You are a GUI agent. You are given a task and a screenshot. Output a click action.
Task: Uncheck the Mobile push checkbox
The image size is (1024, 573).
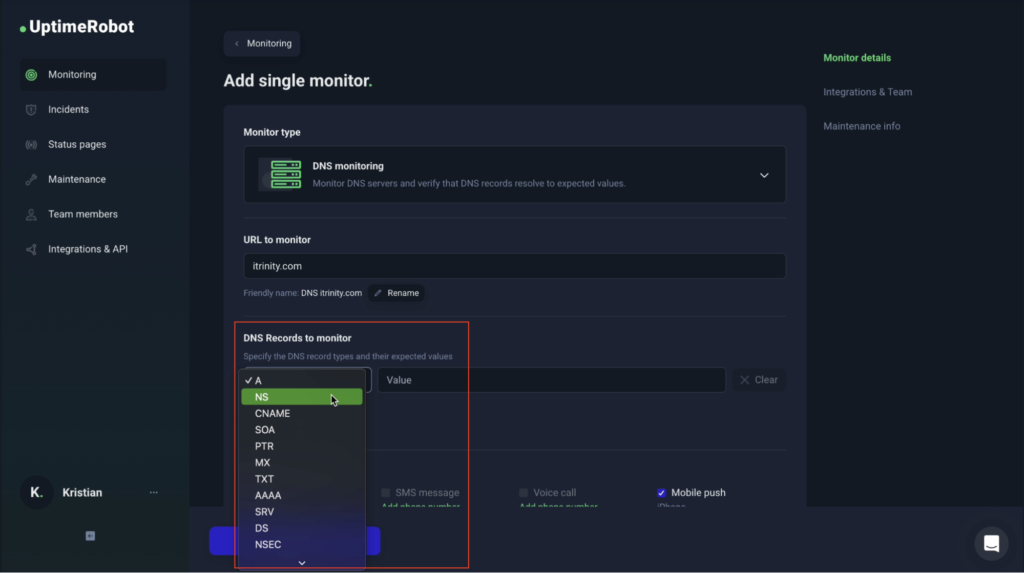coord(662,493)
